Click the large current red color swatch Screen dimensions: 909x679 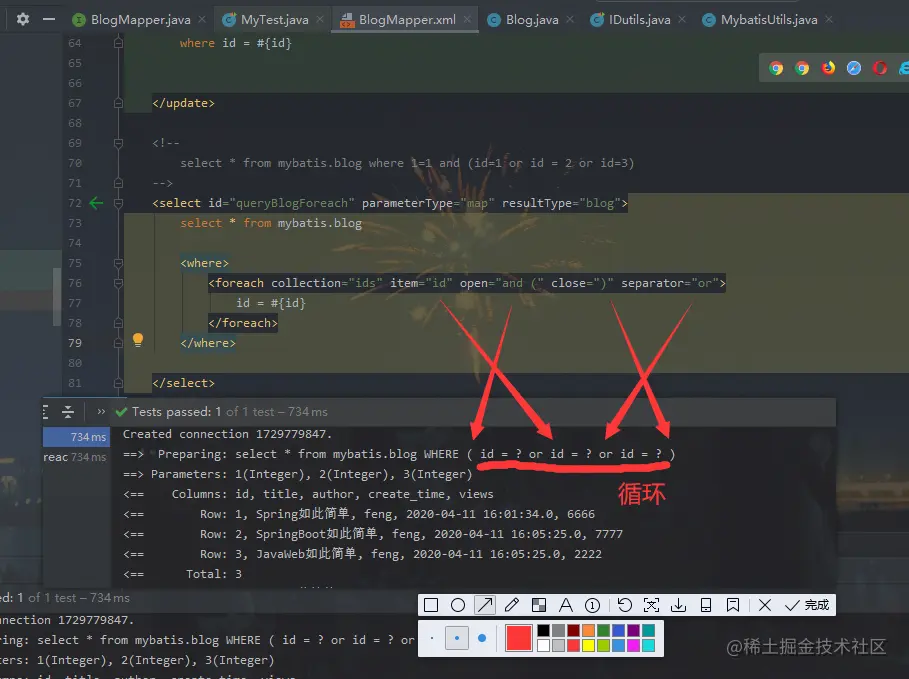tap(519, 638)
